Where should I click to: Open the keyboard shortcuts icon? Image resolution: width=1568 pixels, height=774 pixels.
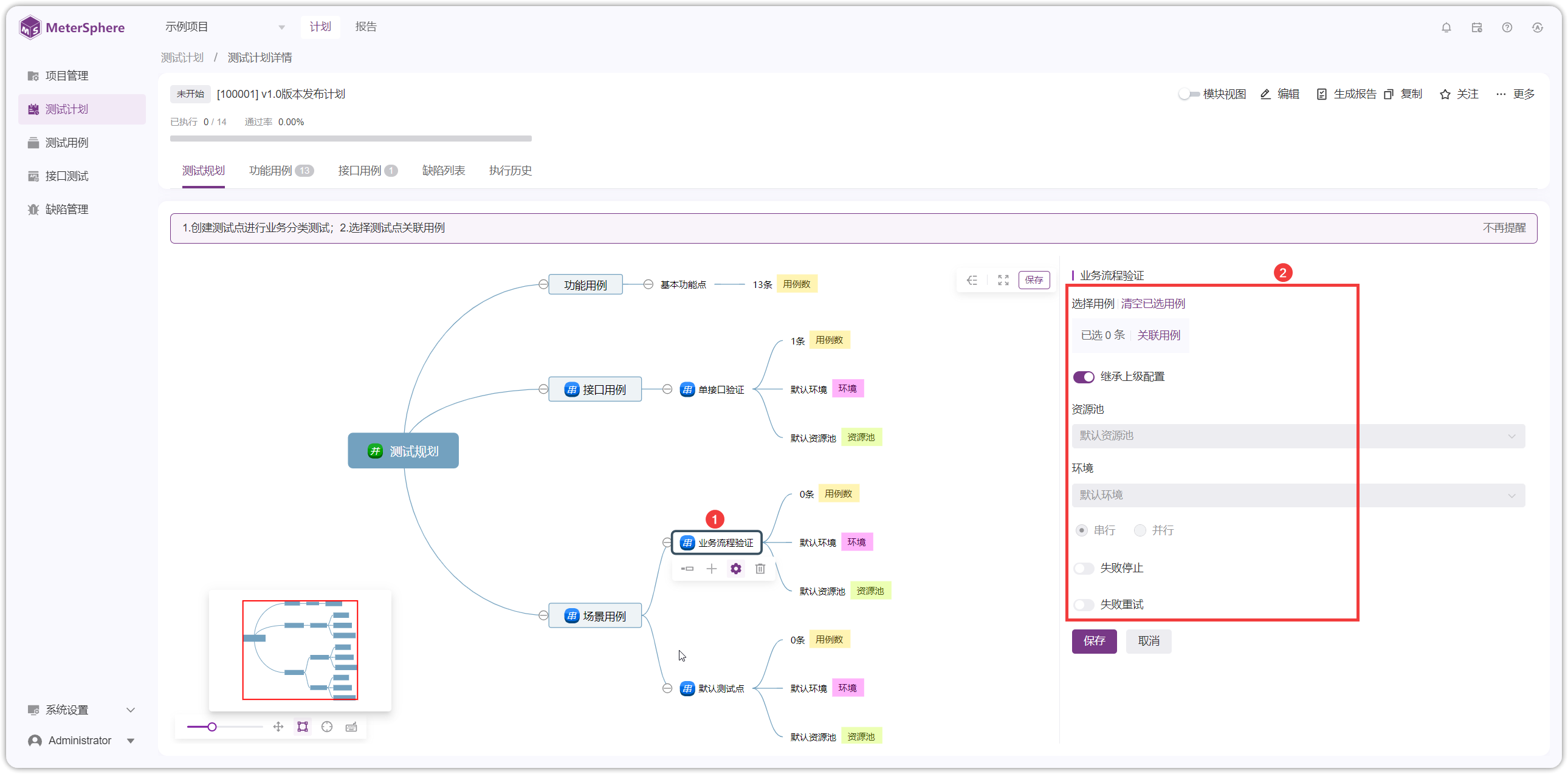(351, 727)
